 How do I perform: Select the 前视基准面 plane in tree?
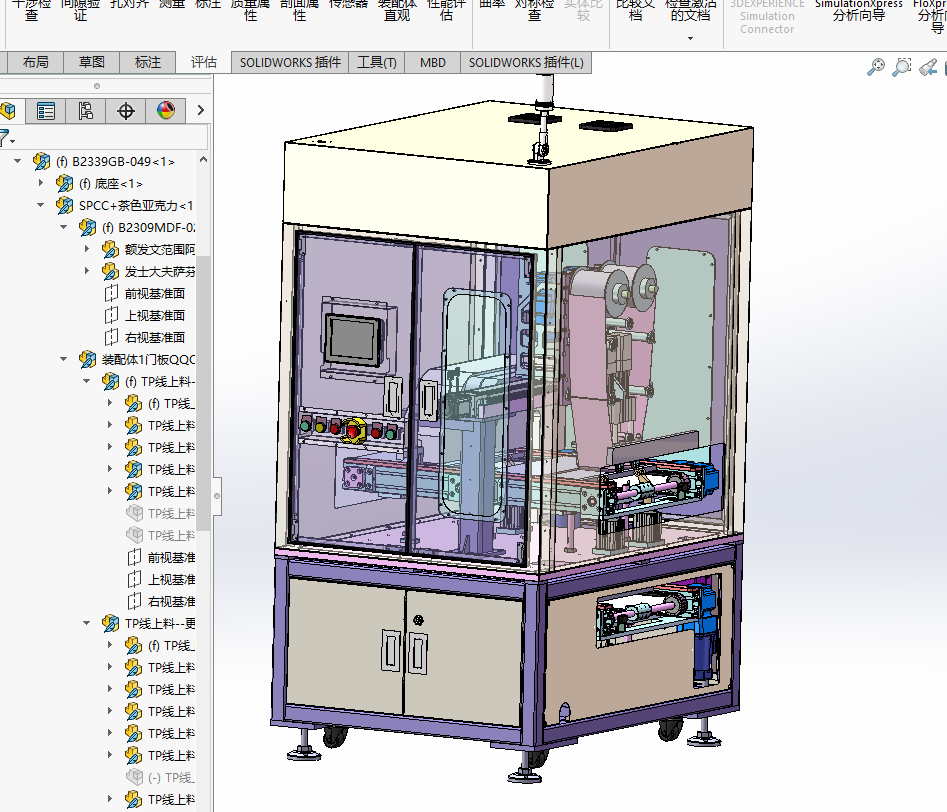pyautogui.click(x=154, y=293)
